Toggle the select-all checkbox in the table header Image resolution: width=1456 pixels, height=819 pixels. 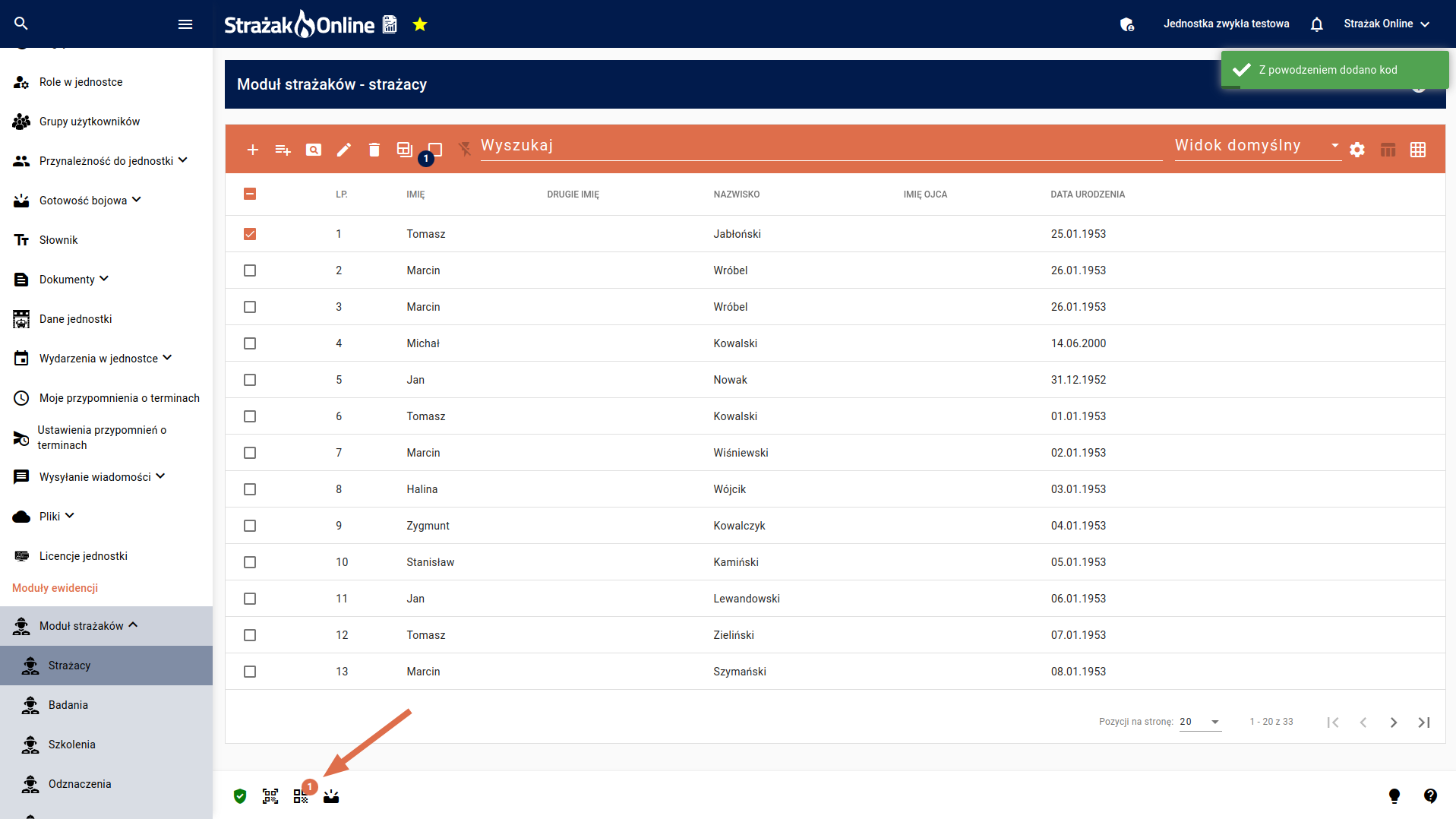(250, 194)
